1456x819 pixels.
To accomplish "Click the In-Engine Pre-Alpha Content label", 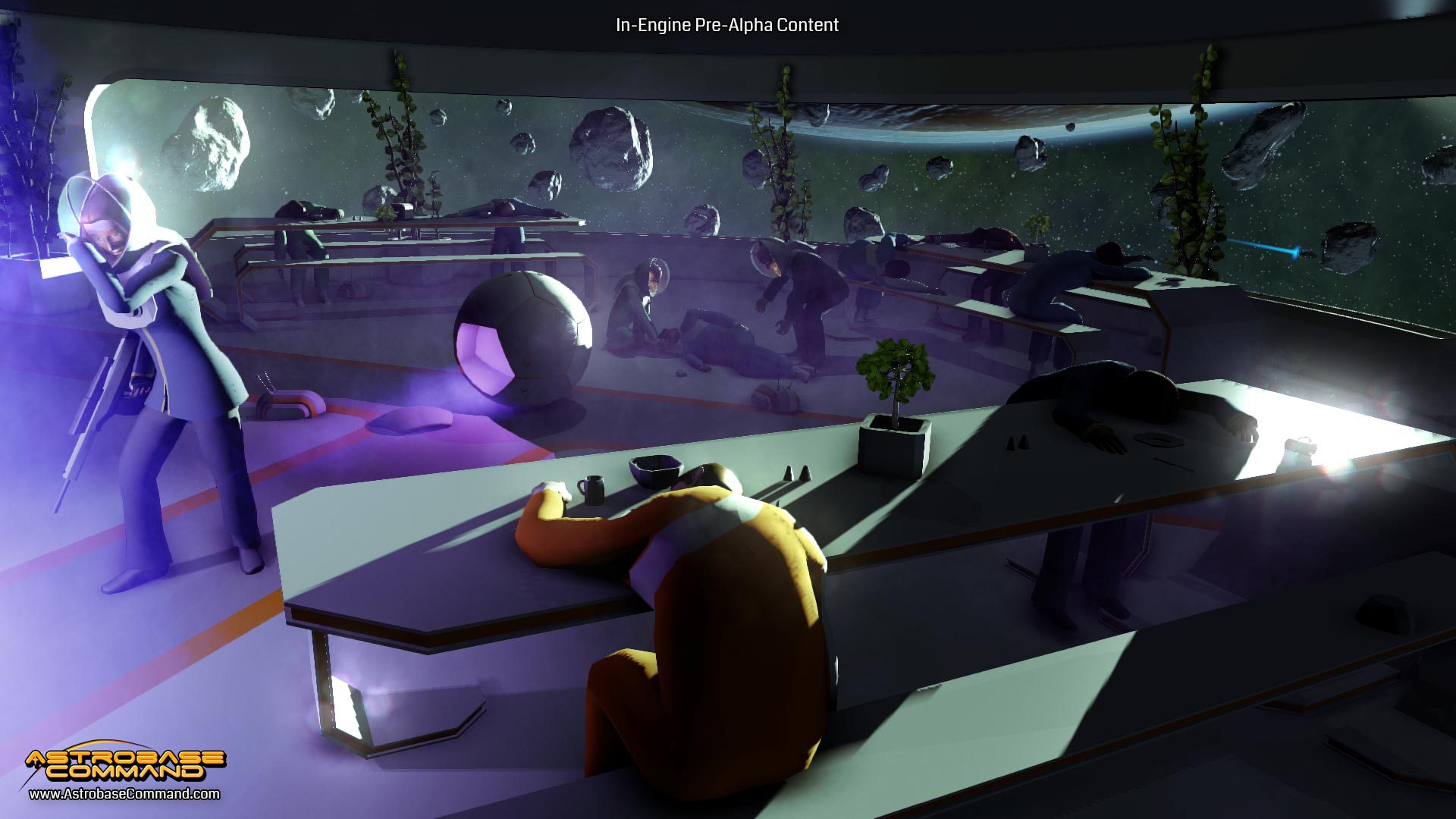I will [x=726, y=25].
